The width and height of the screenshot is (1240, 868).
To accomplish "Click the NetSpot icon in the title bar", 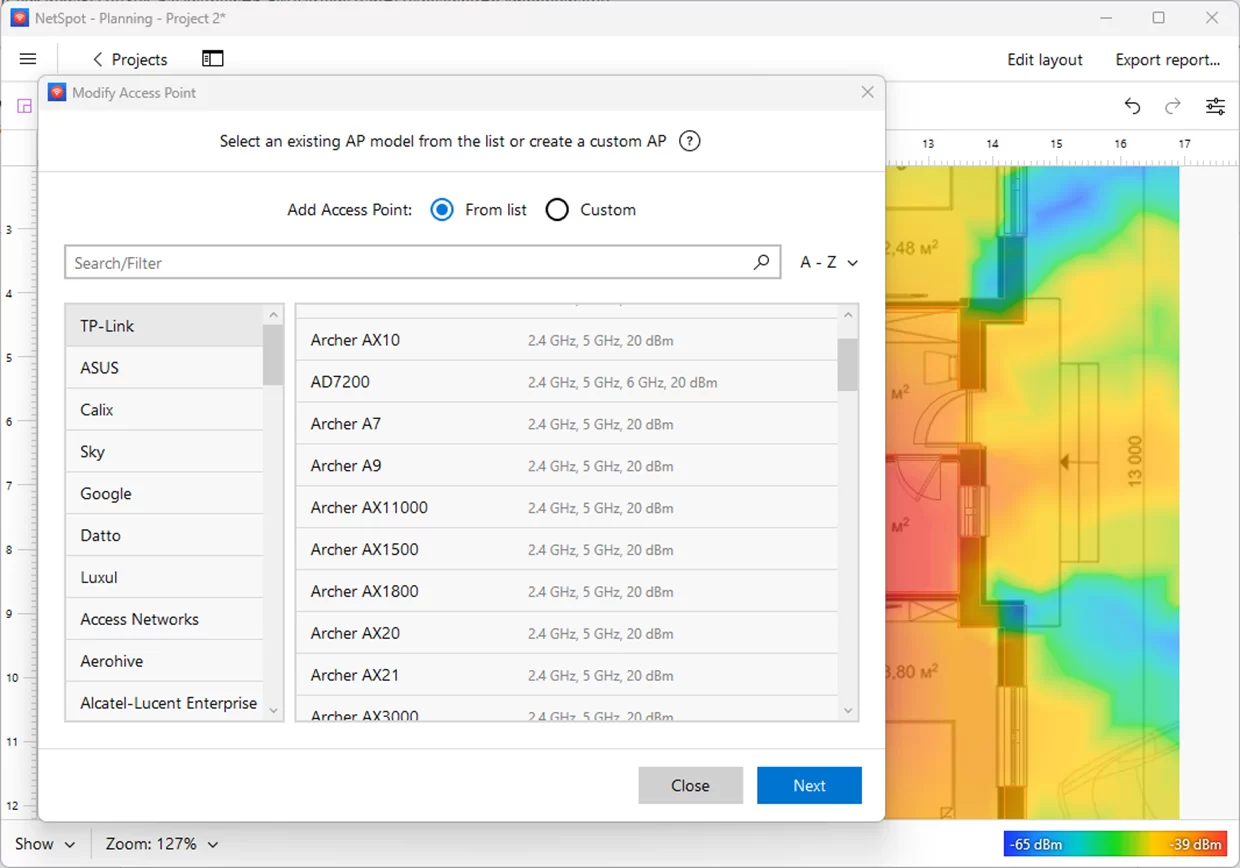I will coord(18,17).
